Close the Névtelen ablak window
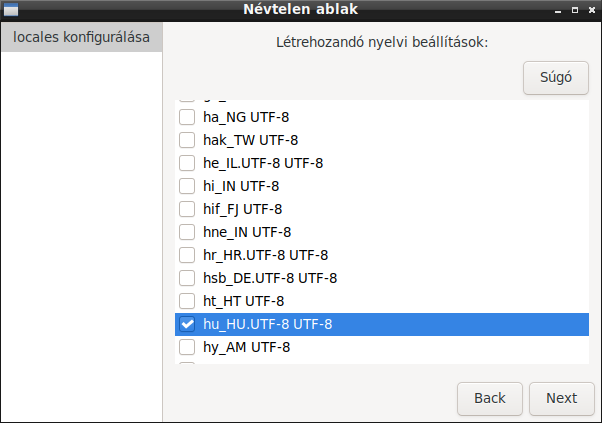This screenshot has width=602, height=423. (592, 10)
